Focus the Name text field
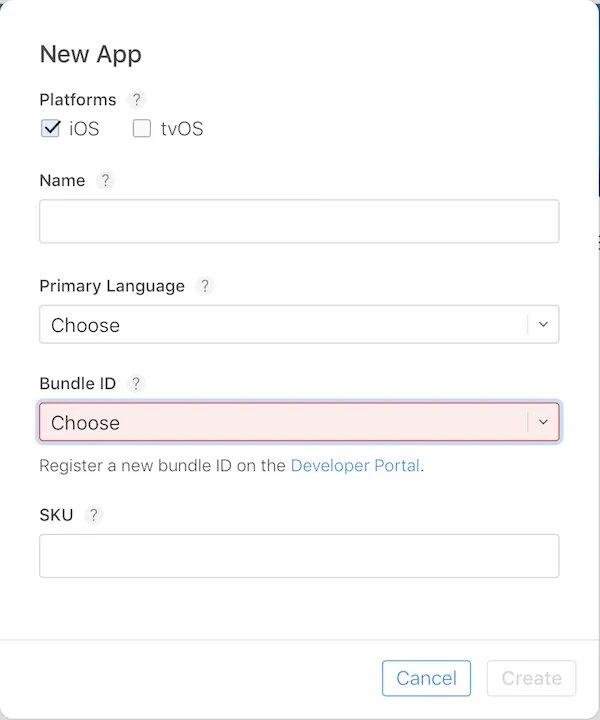600x720 pixels. pos(299,221)
